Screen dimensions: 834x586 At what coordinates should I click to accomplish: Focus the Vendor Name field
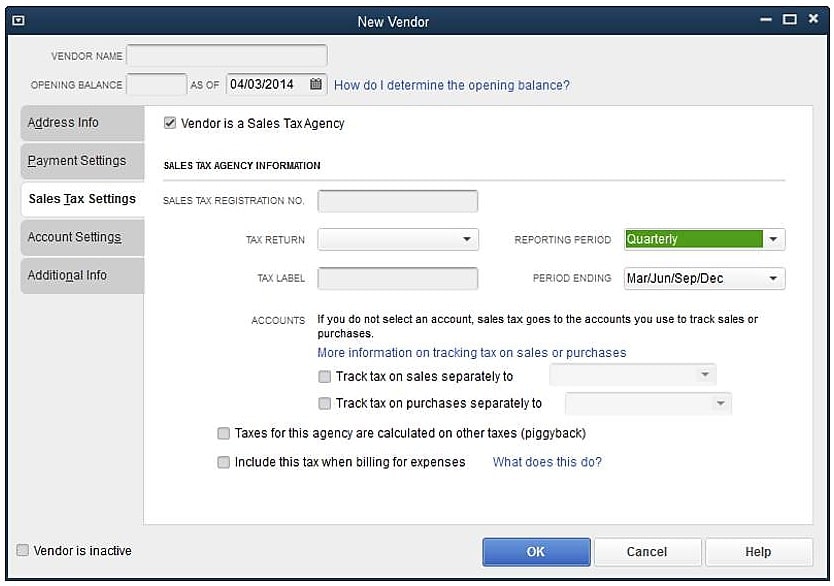pos(227,56)
